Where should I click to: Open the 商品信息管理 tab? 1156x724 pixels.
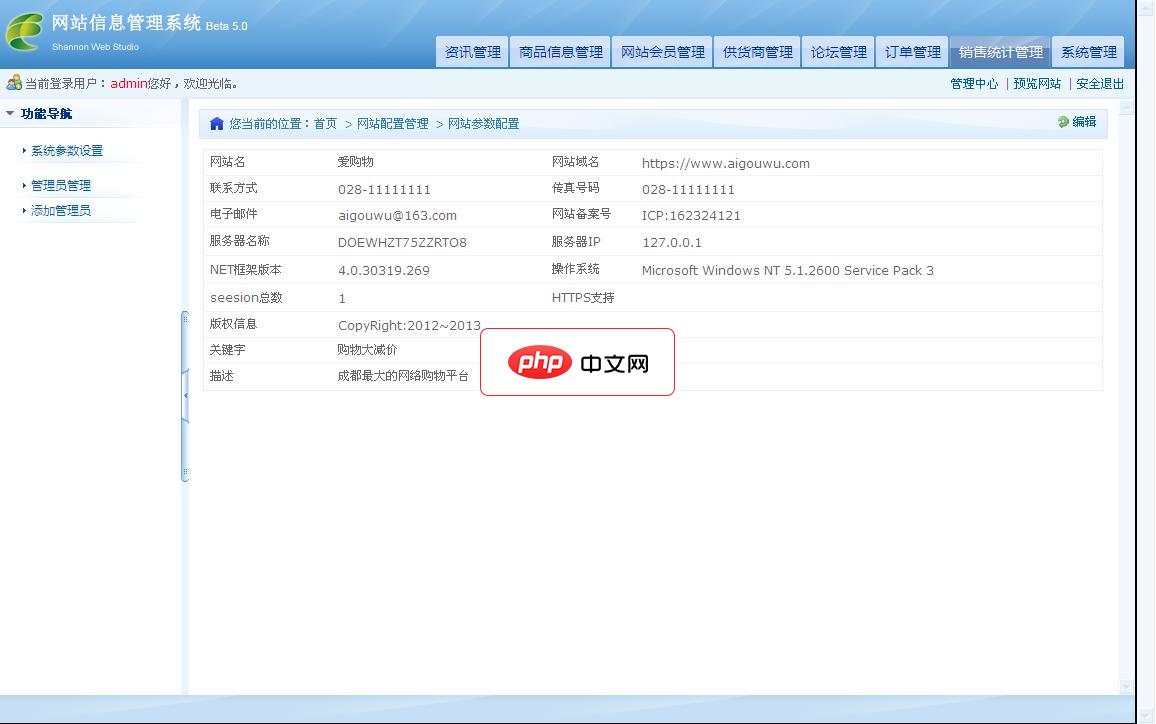coord(560,51)
